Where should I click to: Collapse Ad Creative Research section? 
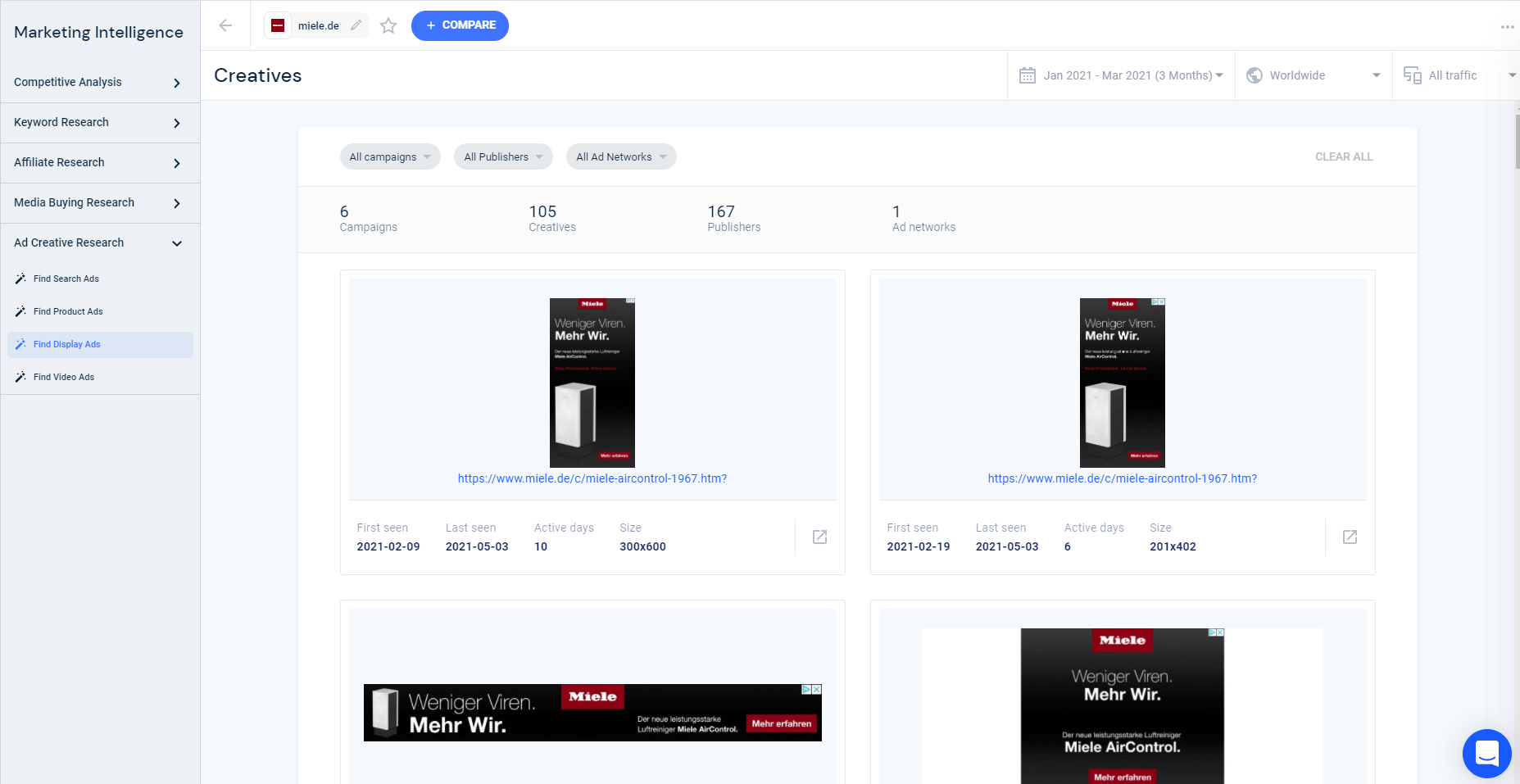[x=100, y=242]
